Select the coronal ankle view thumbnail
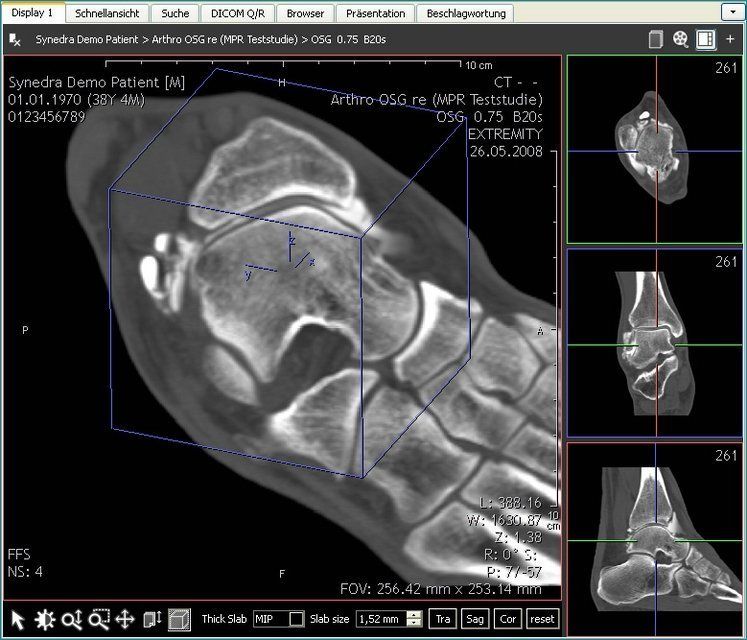 tap(656, 344)
